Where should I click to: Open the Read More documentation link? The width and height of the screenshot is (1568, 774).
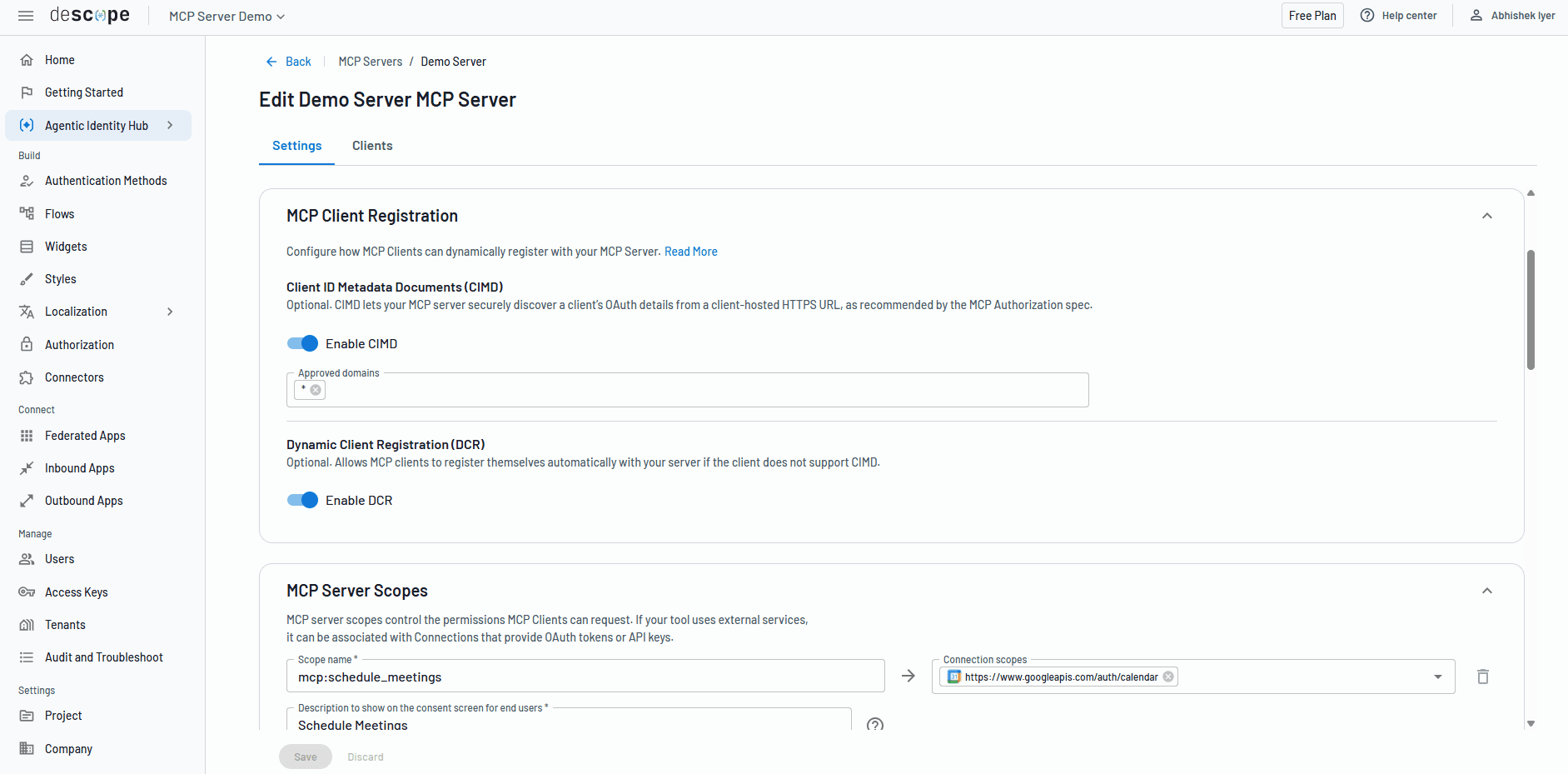pos(690,251)
